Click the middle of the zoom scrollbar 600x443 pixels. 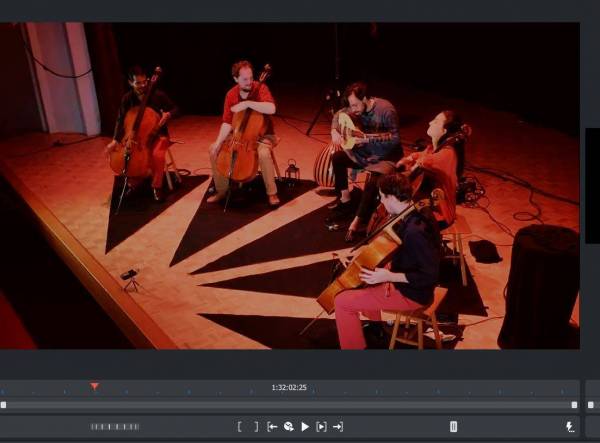(x=289, y=405)
